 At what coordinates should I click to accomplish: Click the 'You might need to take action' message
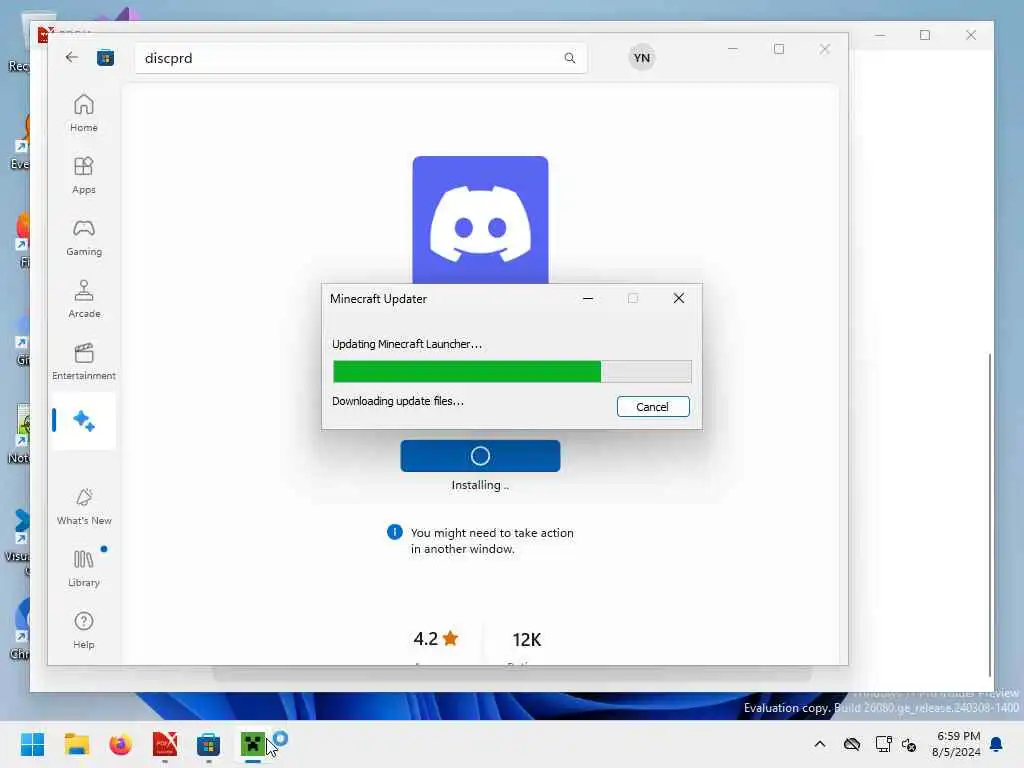492,541
